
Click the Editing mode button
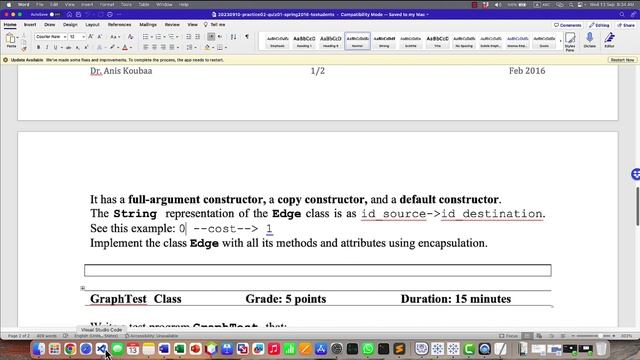(599, 25)
